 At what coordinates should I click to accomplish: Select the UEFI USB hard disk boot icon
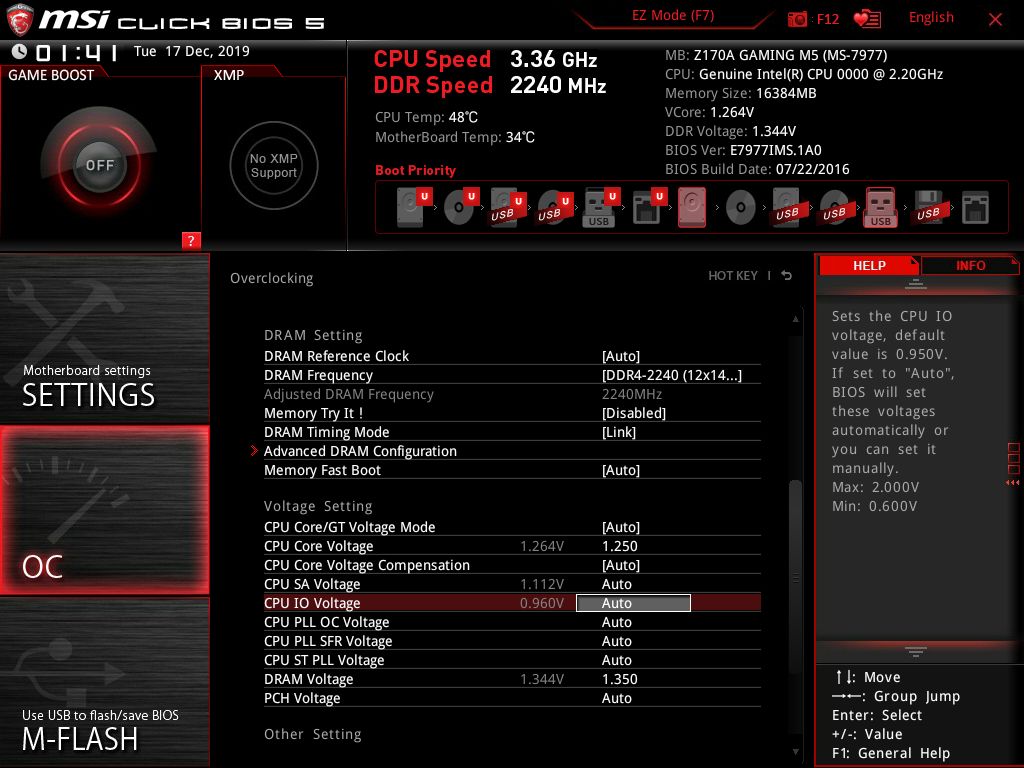tap(509, 207)
